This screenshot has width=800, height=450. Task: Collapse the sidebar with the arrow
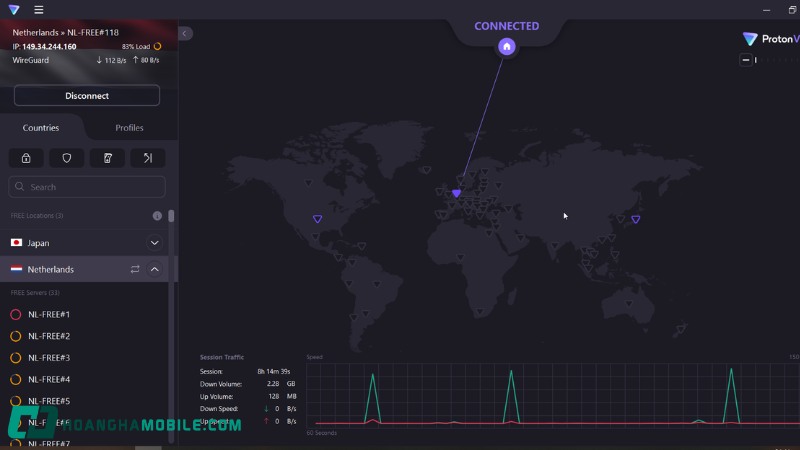(x=185, y=33)
